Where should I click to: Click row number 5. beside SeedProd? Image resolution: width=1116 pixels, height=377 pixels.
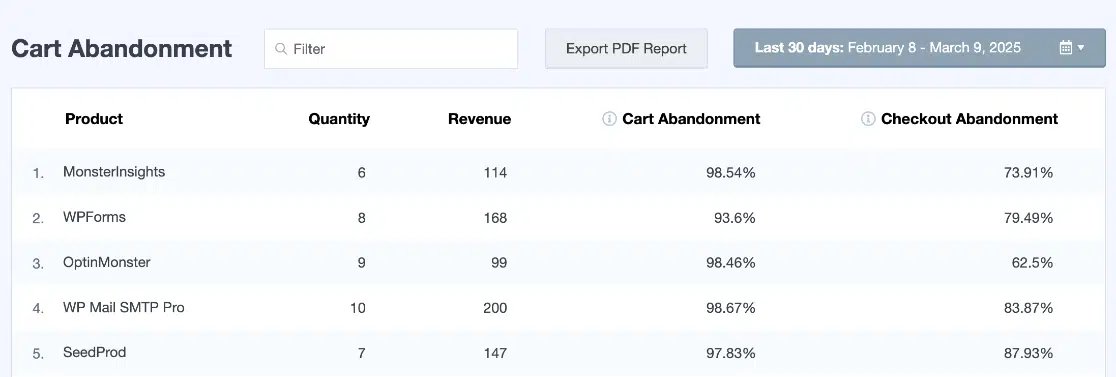(x=38, y=354)
